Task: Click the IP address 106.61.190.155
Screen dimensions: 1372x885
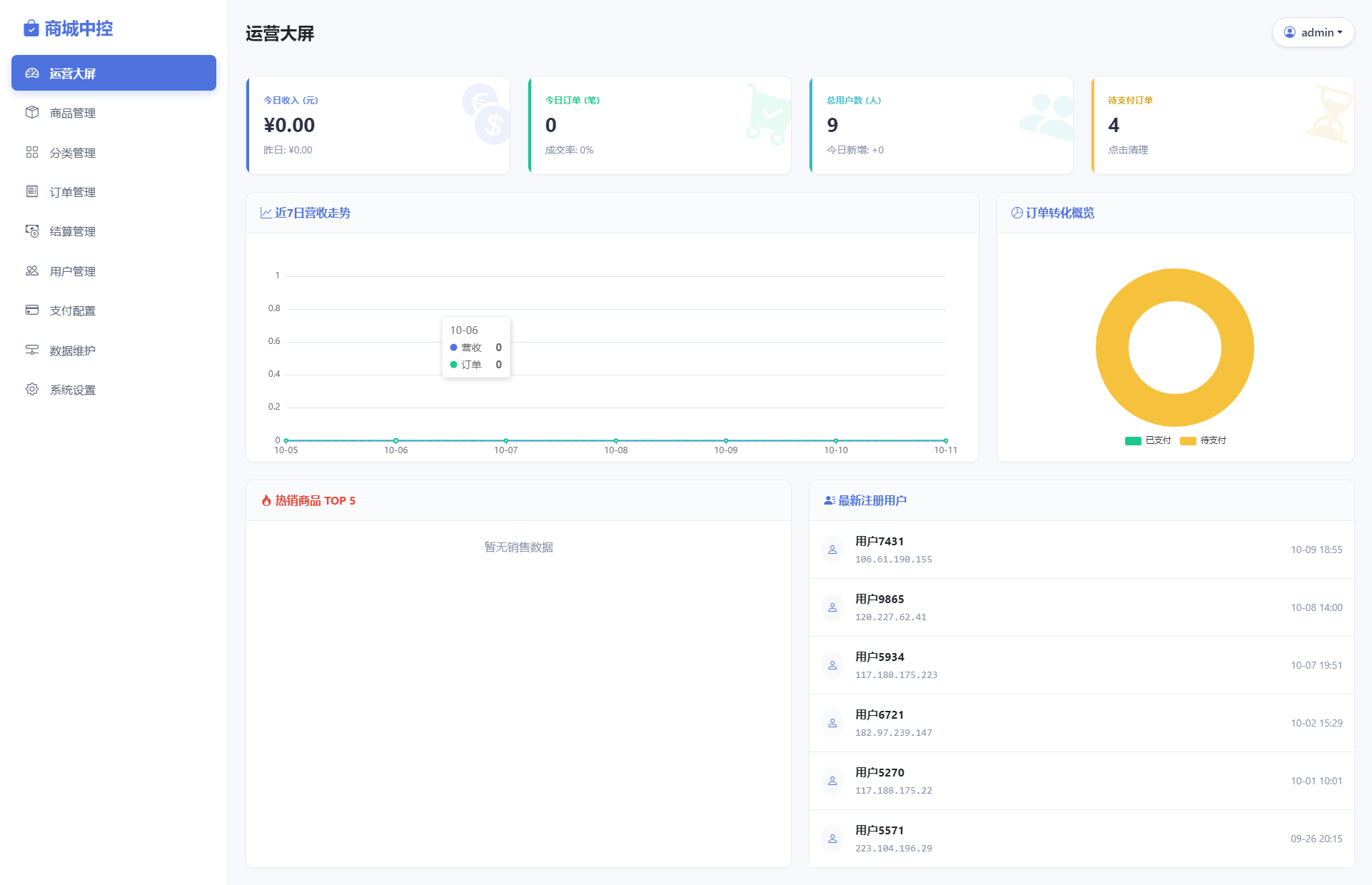Action: point(894,559)
